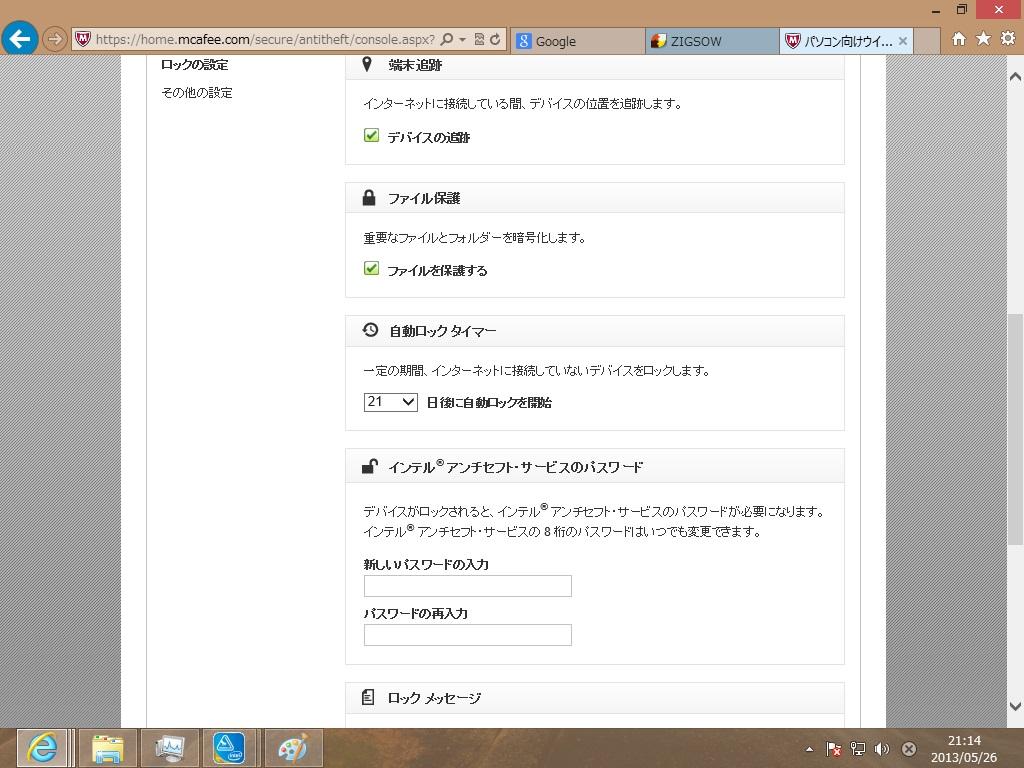Click the mcafee.com URL in address bar
1024x768 pixels.
point(264,39)
